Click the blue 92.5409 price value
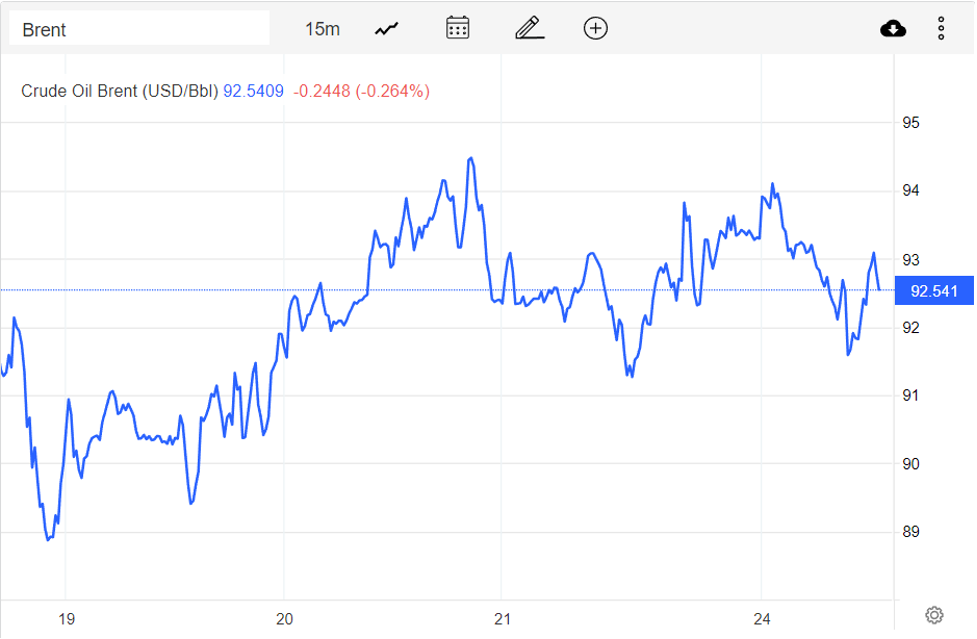The height and width of the screenshot is (639, 977). (x=253, y=91)
